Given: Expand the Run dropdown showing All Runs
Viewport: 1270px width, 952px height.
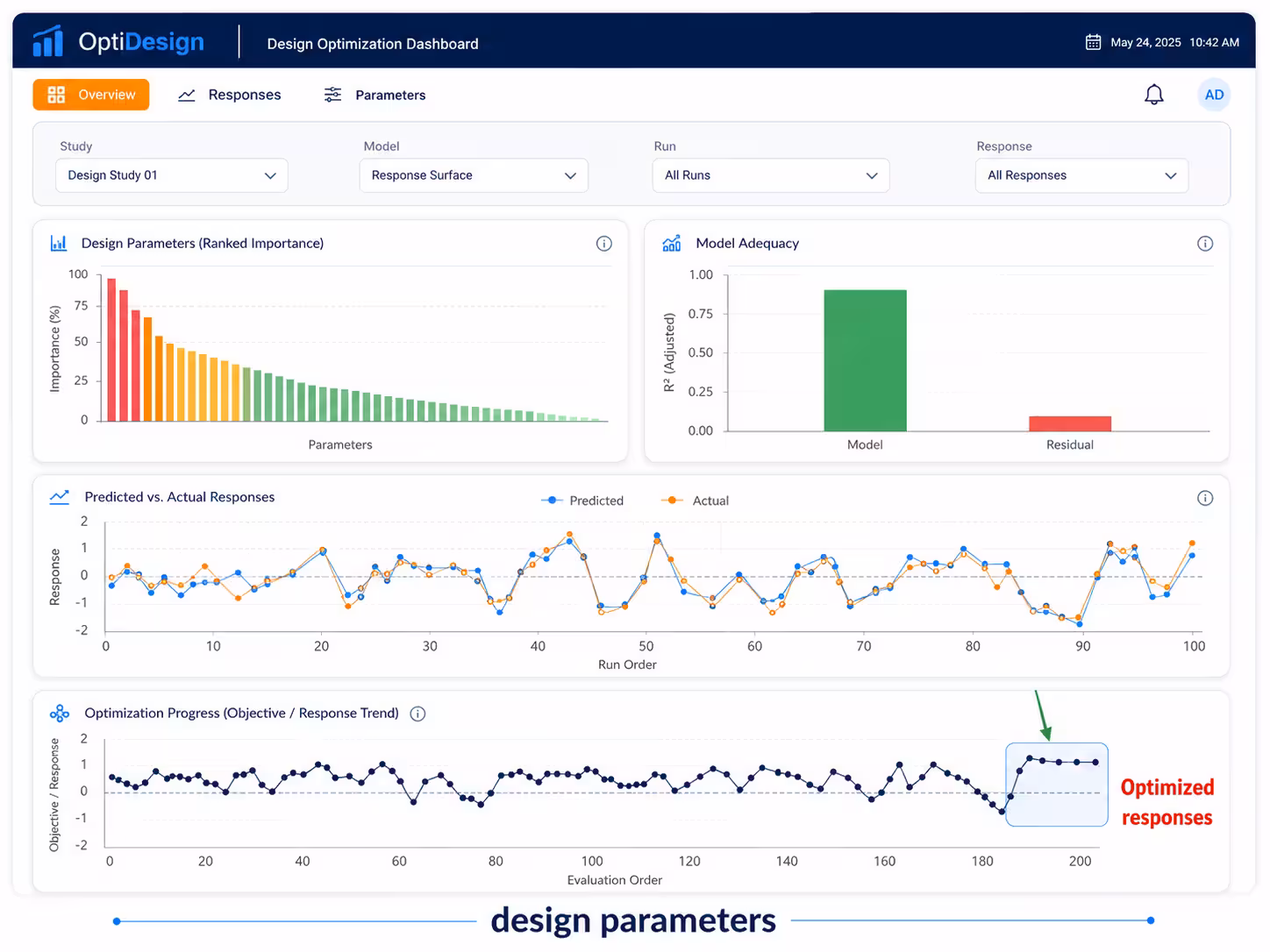Looking at the screenshot, I should tap(771, 175).
